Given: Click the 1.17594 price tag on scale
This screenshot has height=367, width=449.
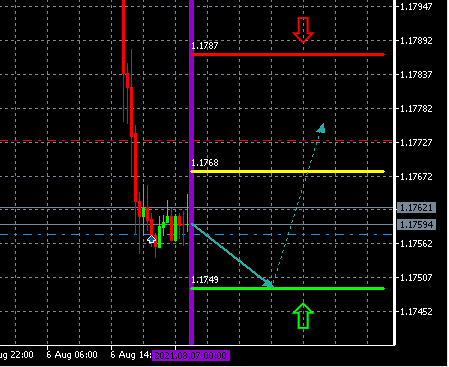Looking at the screenshot, I should pos(416,225).
